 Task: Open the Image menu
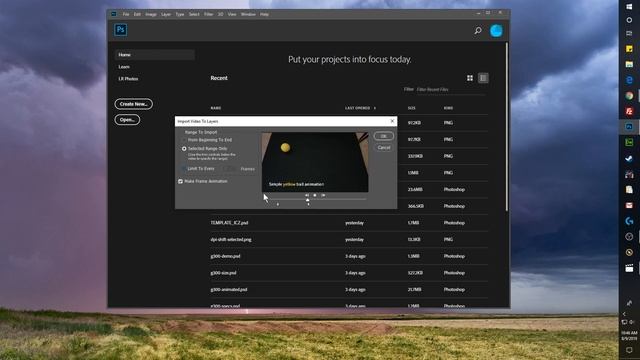[x=151, y=14]
